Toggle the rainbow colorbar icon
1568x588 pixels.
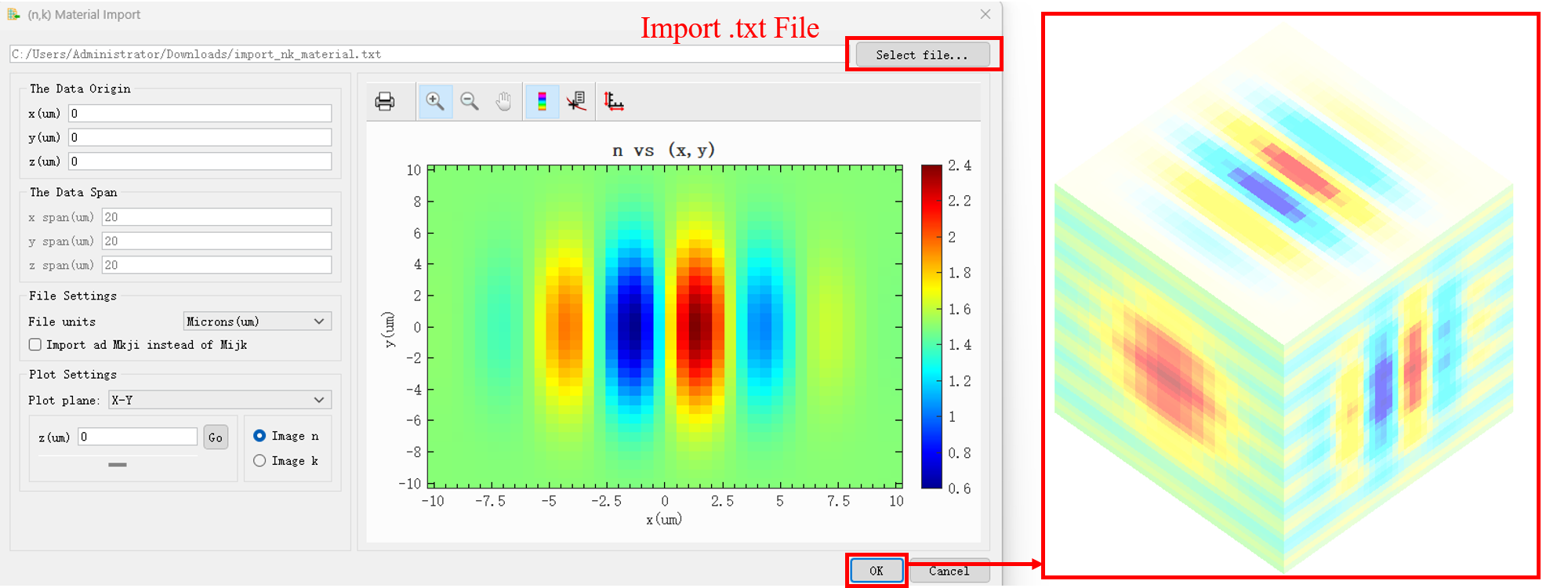(542, 101)
